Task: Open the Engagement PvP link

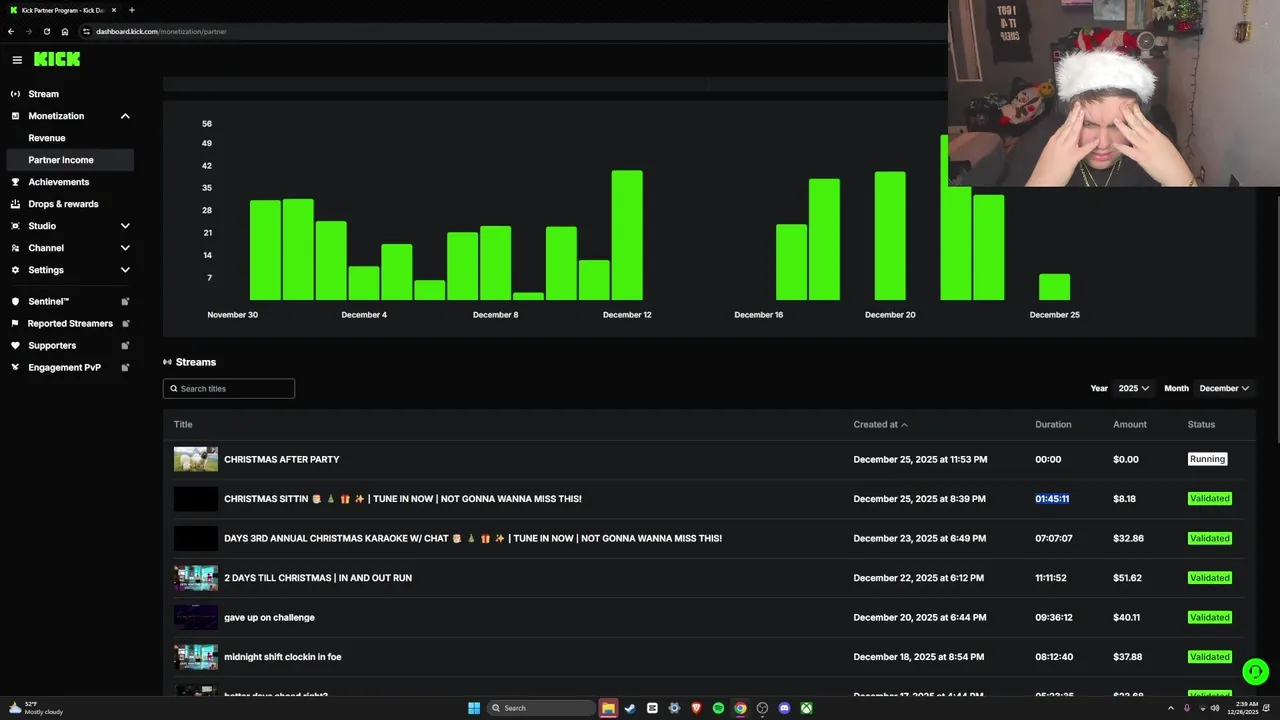Action: click(x=64, y=367)
